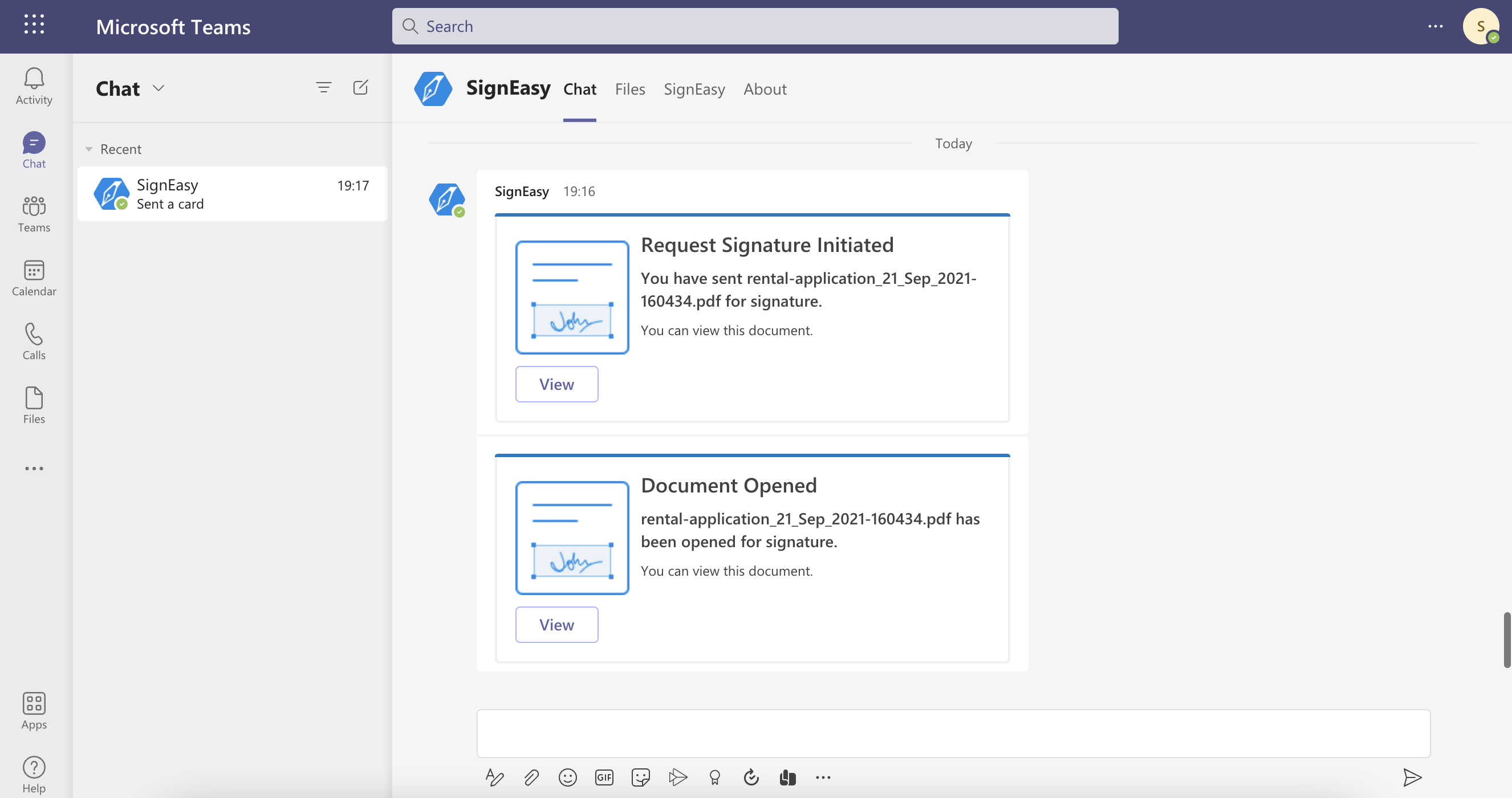The height and width of the screenshot is (798, 1512).
Task: Click the 'Request Signature Initiated' card heading
Action: (x=767, y=245)
